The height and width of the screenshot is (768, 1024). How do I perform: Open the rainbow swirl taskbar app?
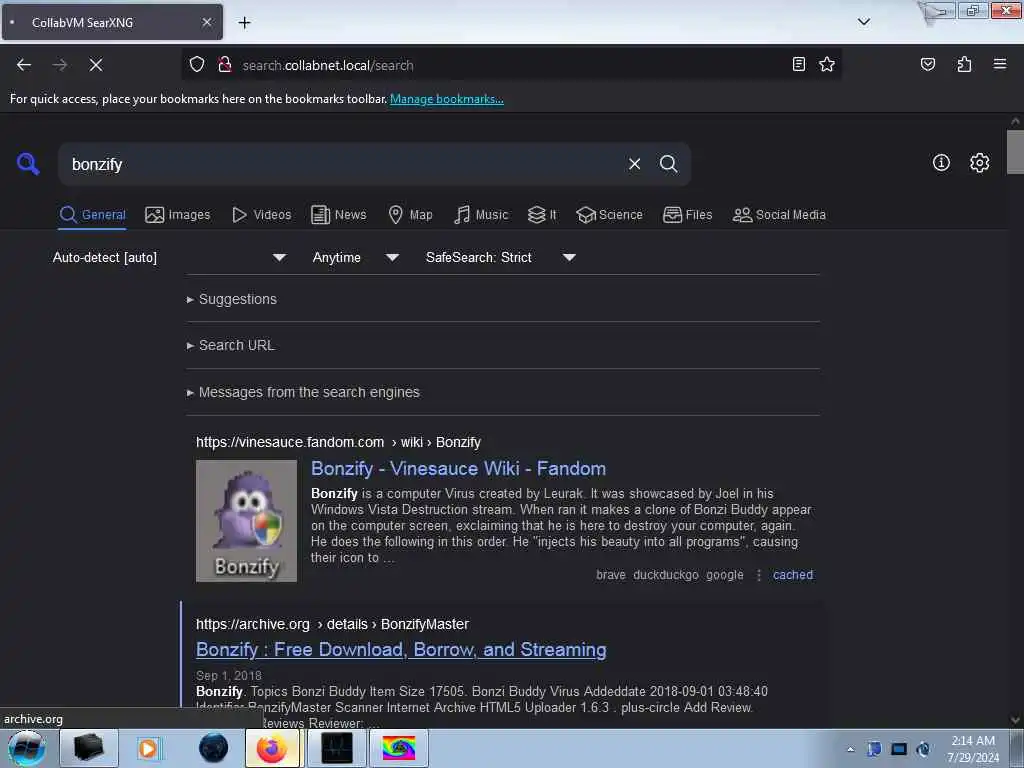pyautogui.click(x=399, y=748)
